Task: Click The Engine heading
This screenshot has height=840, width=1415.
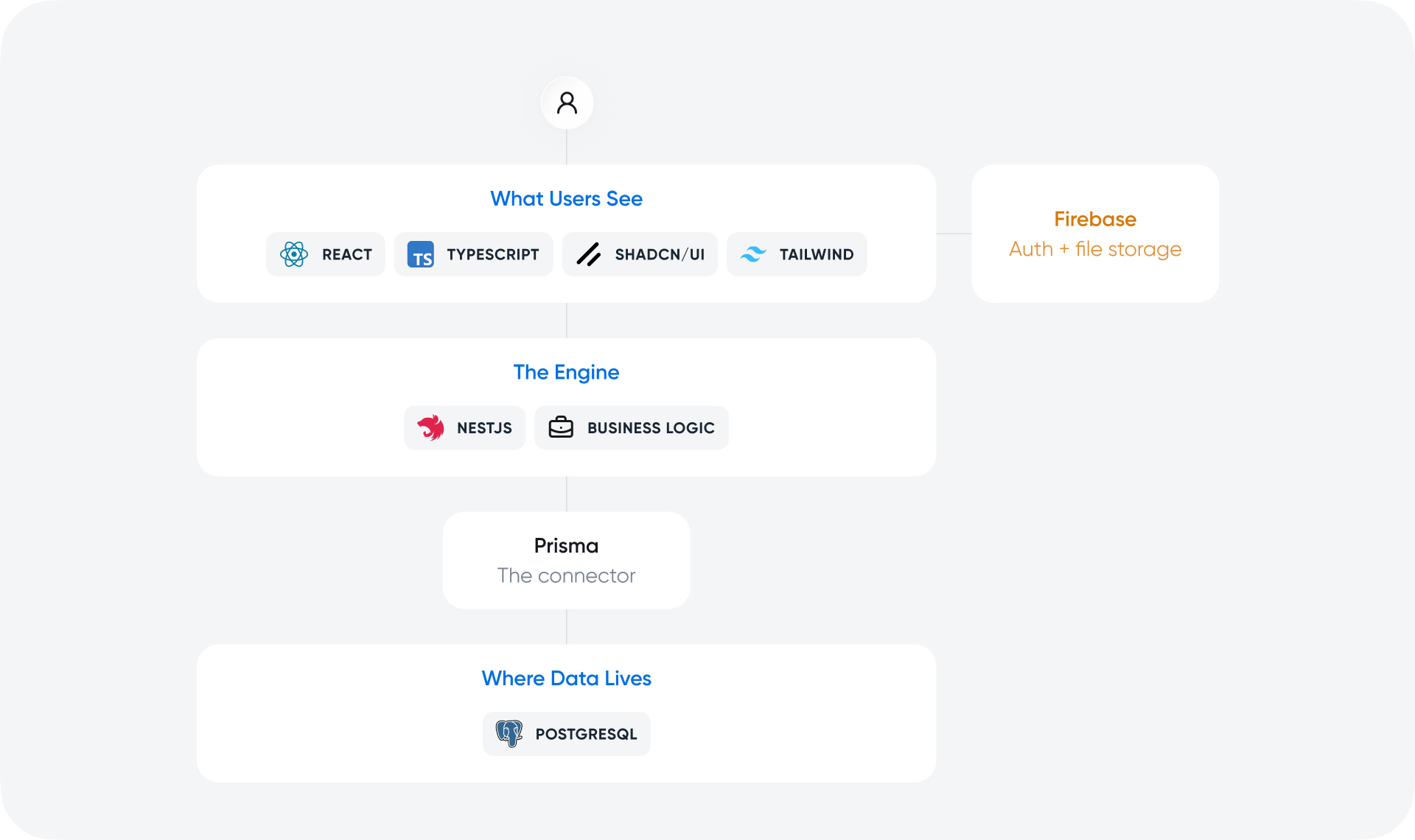Action: coord(567,372)
